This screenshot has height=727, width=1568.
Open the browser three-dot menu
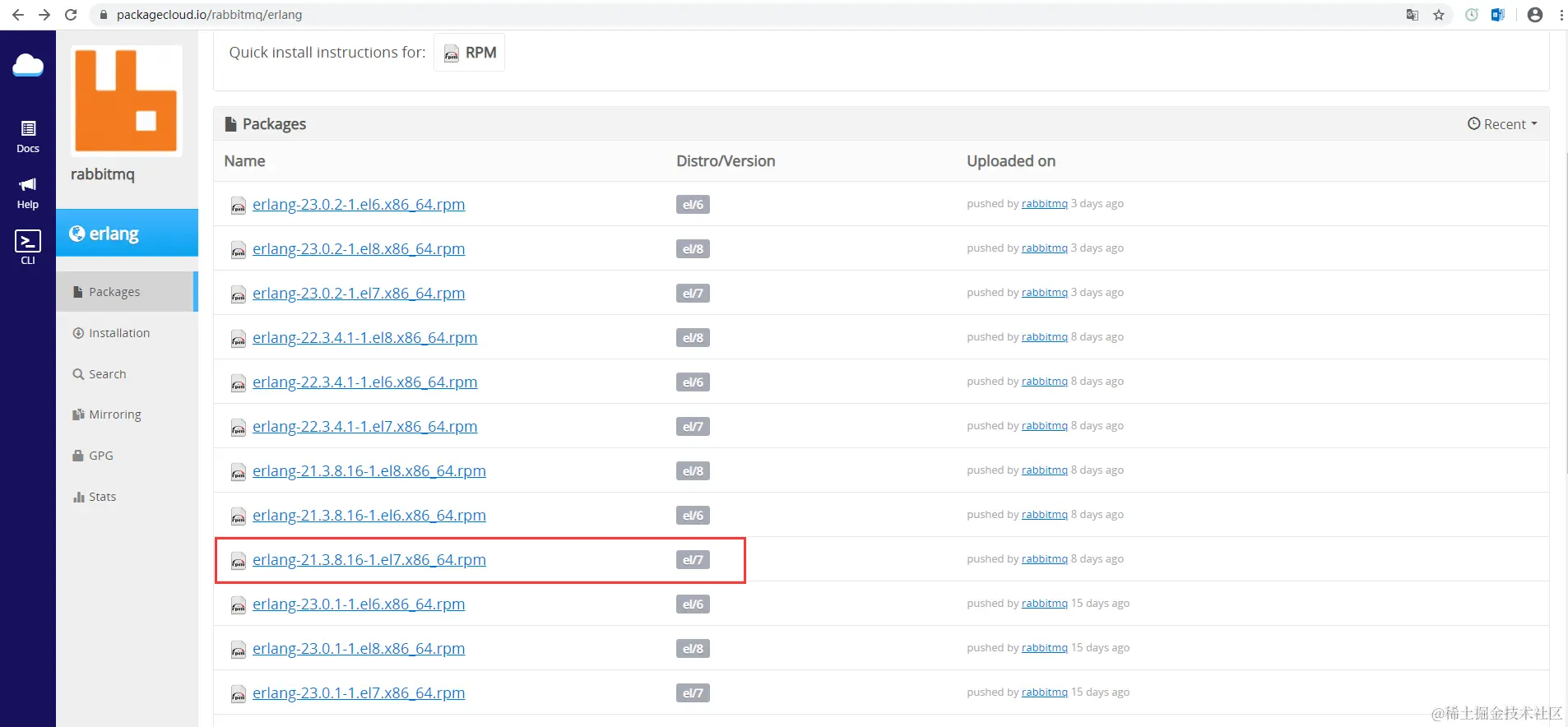click(x=1561, y=15)
